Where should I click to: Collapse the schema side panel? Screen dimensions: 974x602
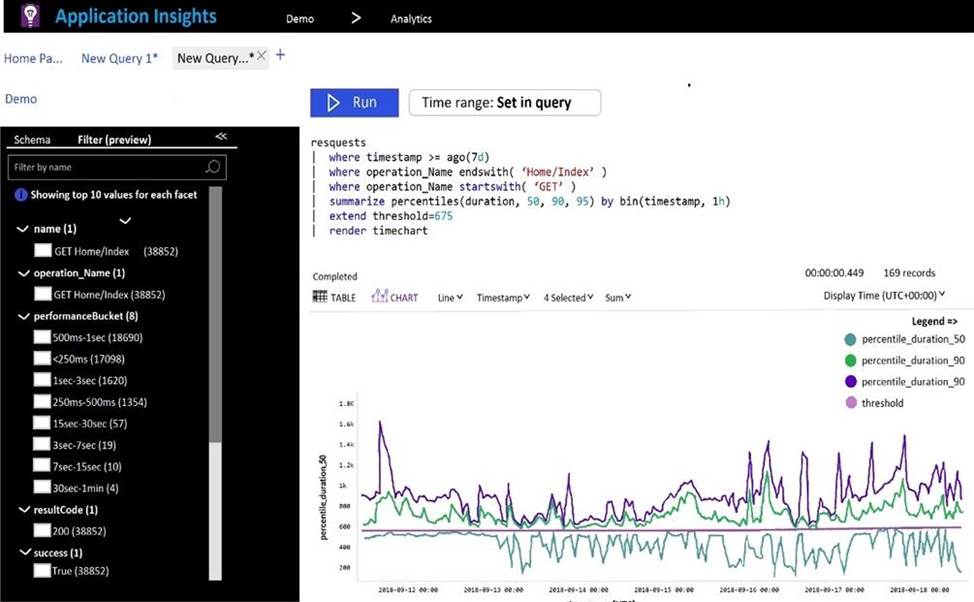(221, 137)
